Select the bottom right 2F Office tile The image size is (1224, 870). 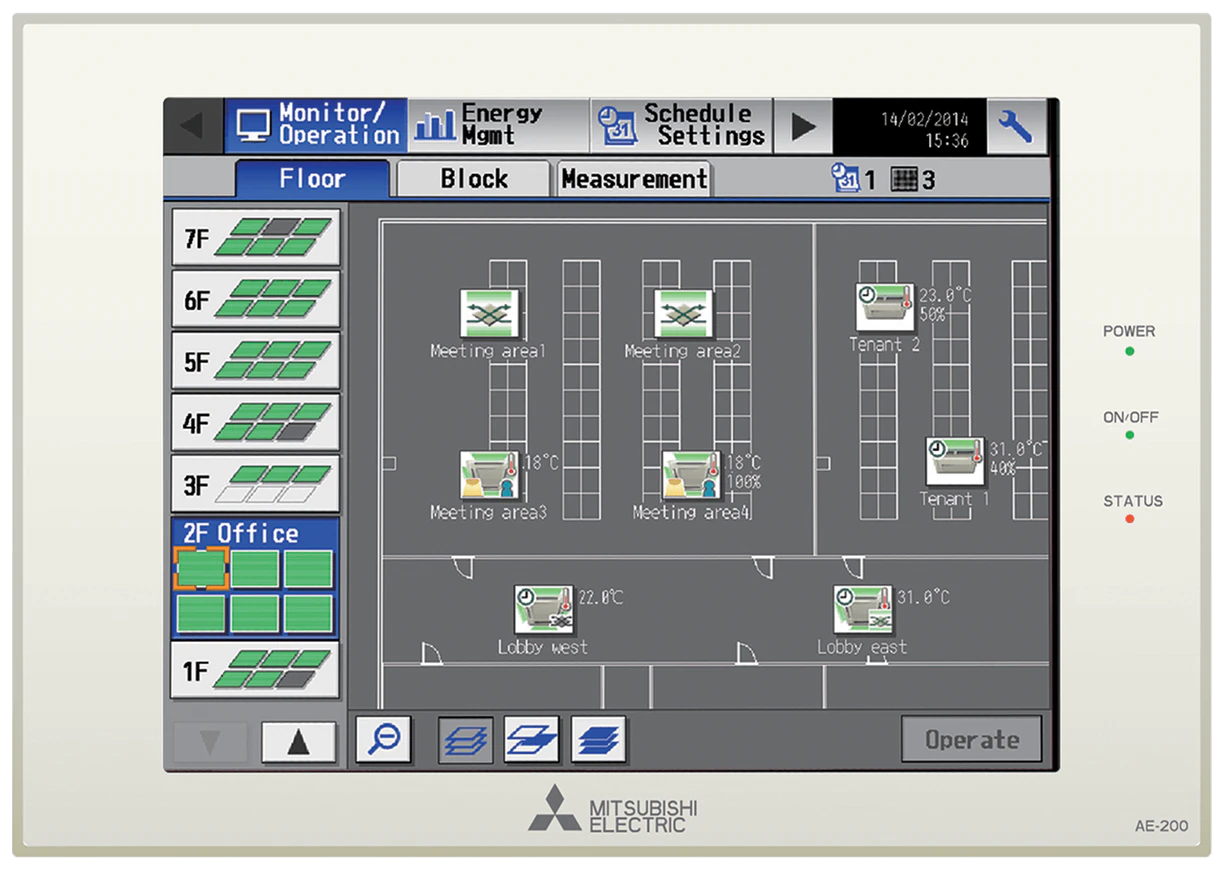click(309, 613)
